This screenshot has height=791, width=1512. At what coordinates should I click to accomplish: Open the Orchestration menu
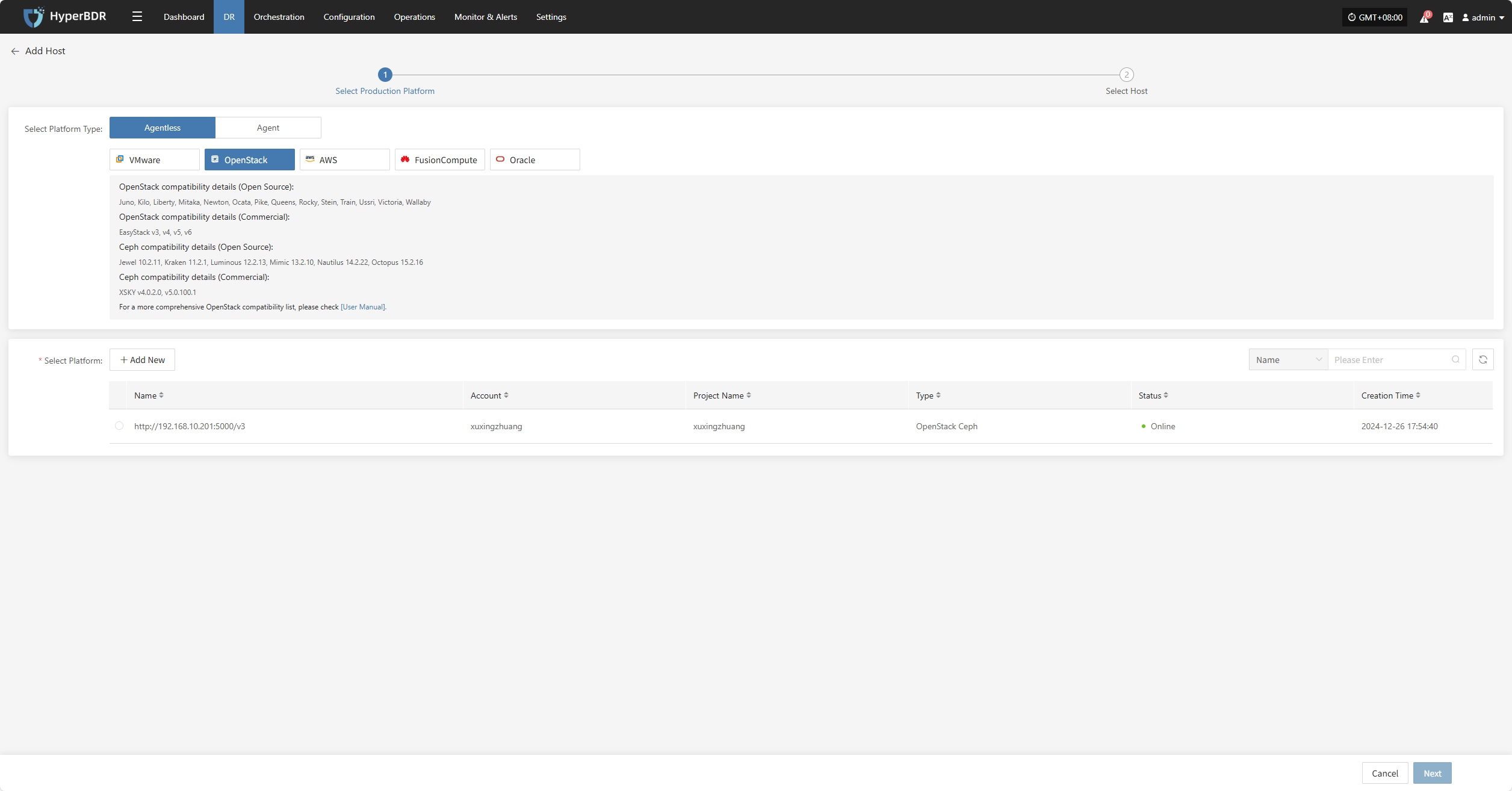pos(279,17)
